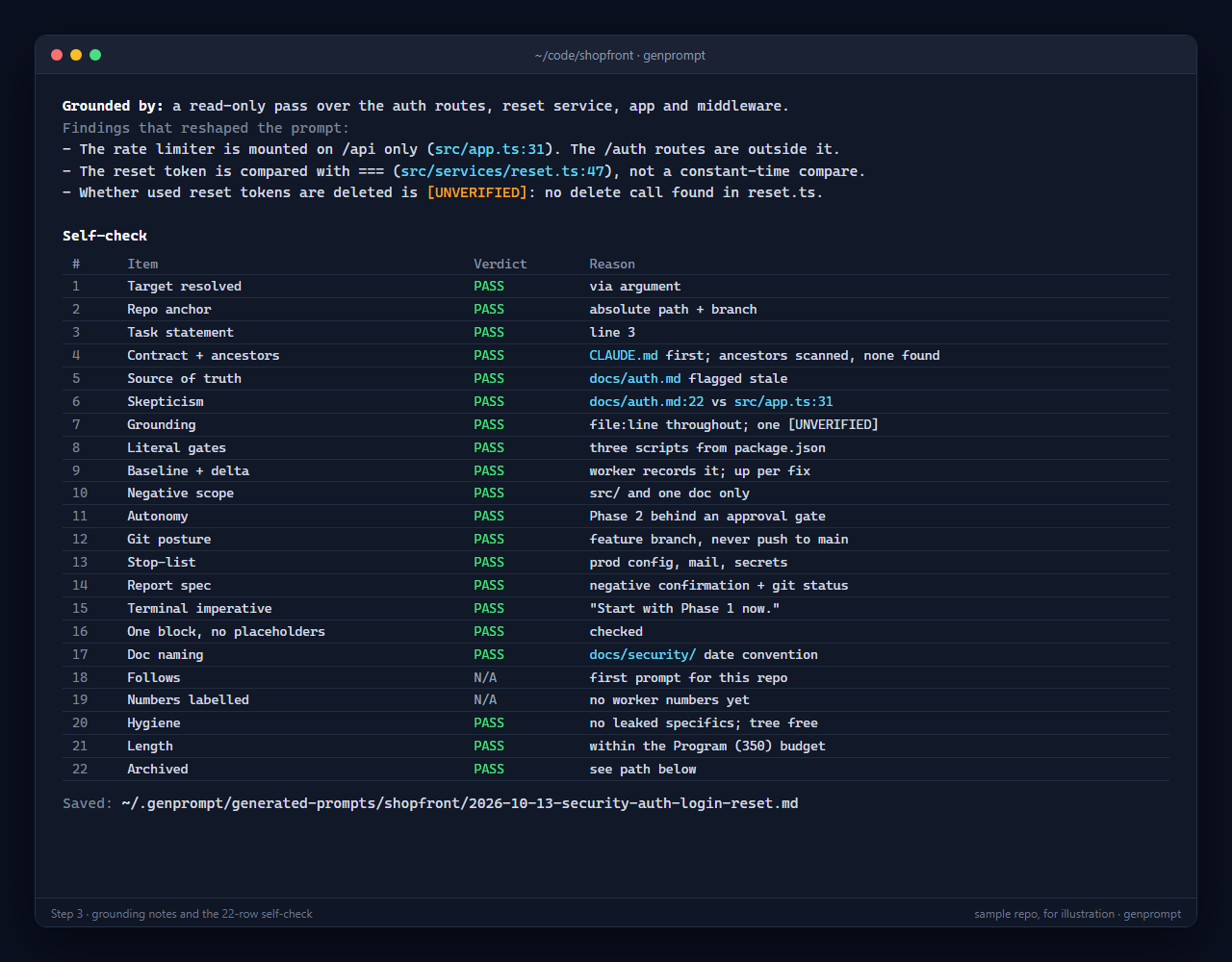This screenshot has height=962, width=1232.
Task: Click the yellow minimize window dot
Action: [76, 55]
